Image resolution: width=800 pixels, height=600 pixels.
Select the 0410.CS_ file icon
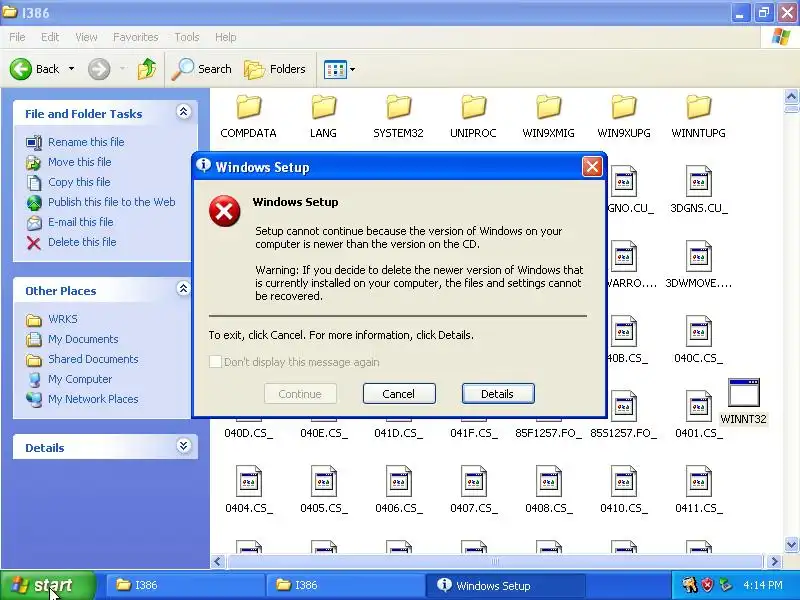tap(623, 481)
